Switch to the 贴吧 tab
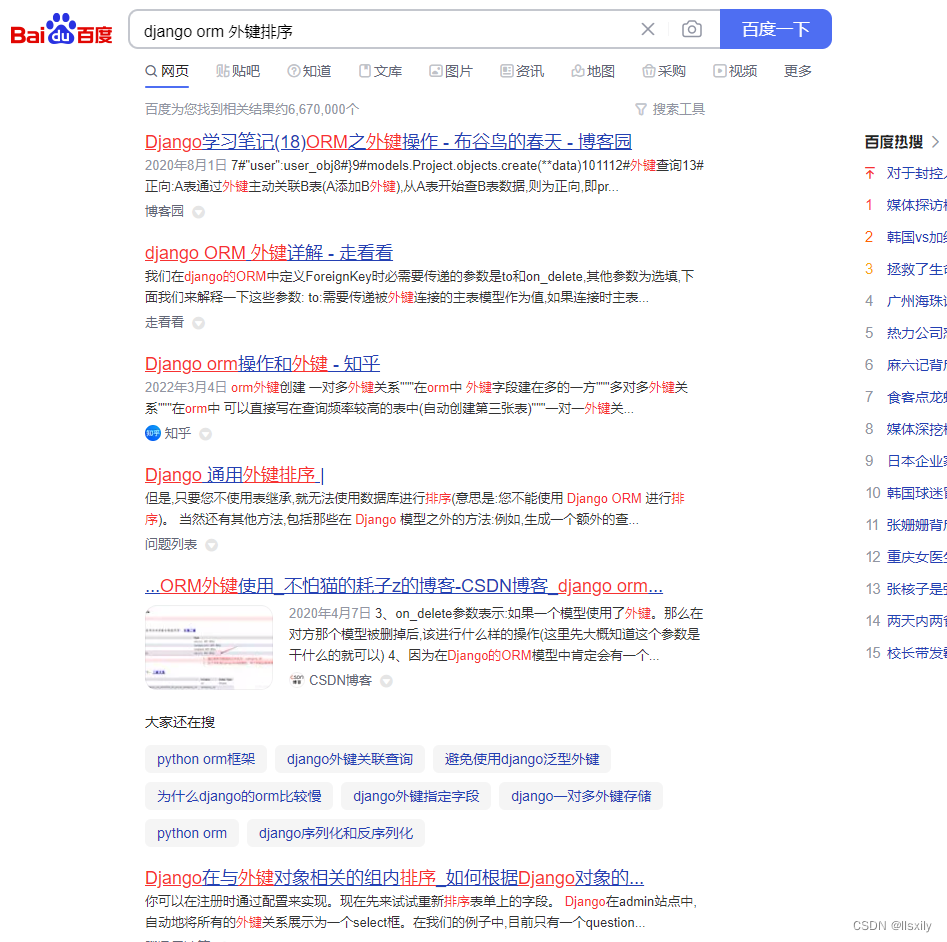This screenshot has width=947, height=942. [x=238, y=71]
